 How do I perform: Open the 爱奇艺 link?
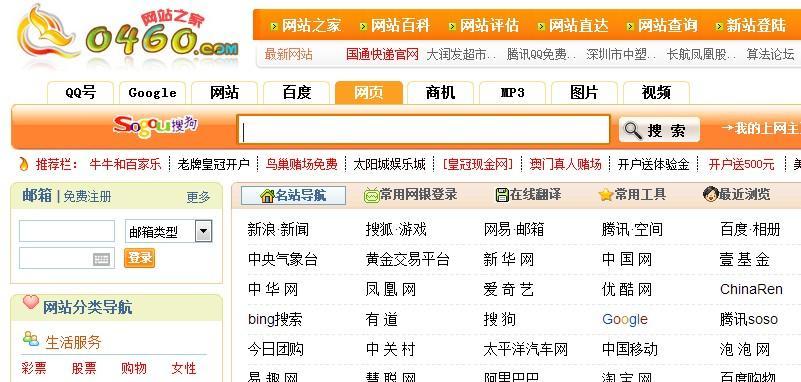[x=509, y=290]
